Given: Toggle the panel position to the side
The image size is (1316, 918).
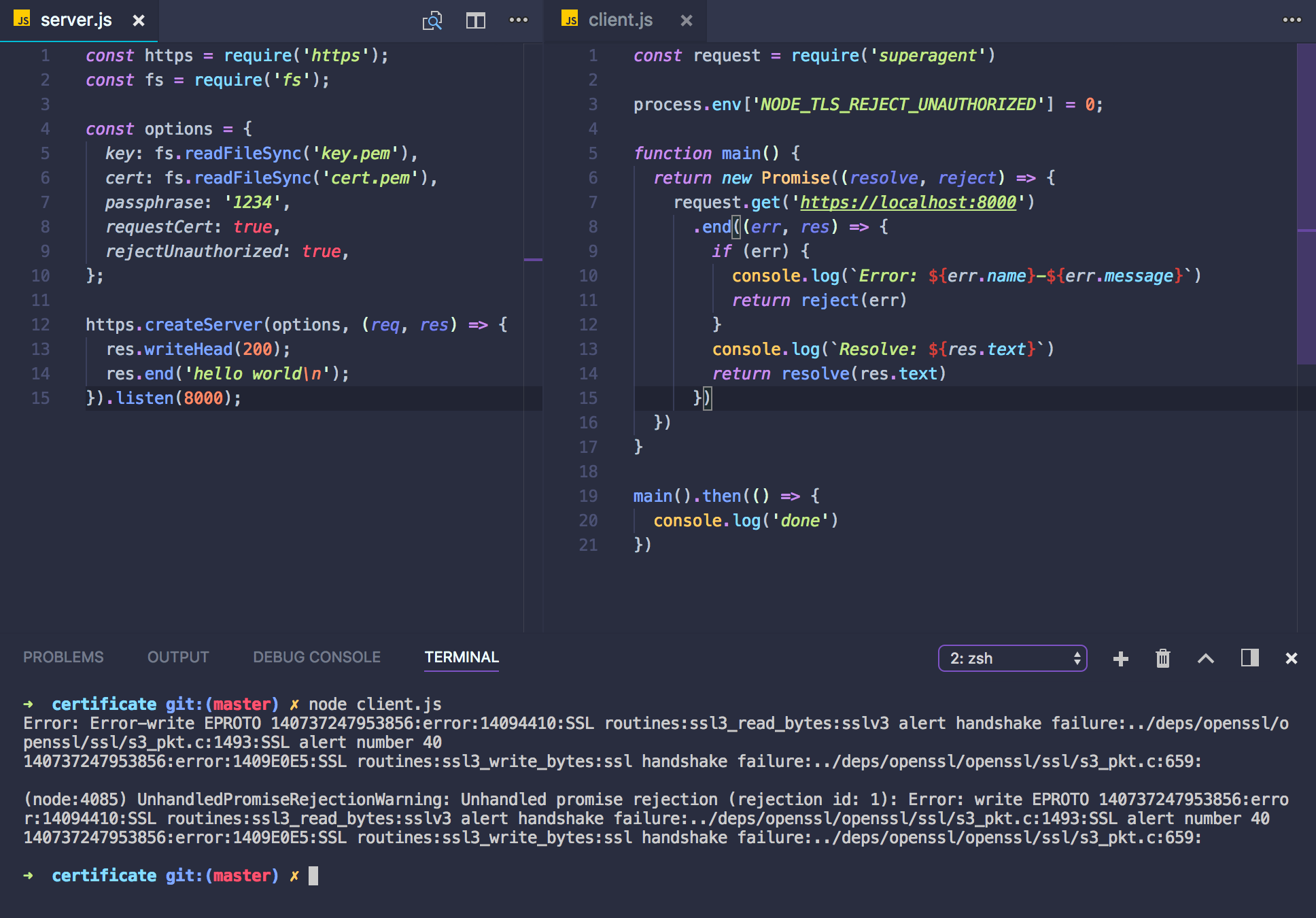Looking at the screenshot, I should (1249, 658).
